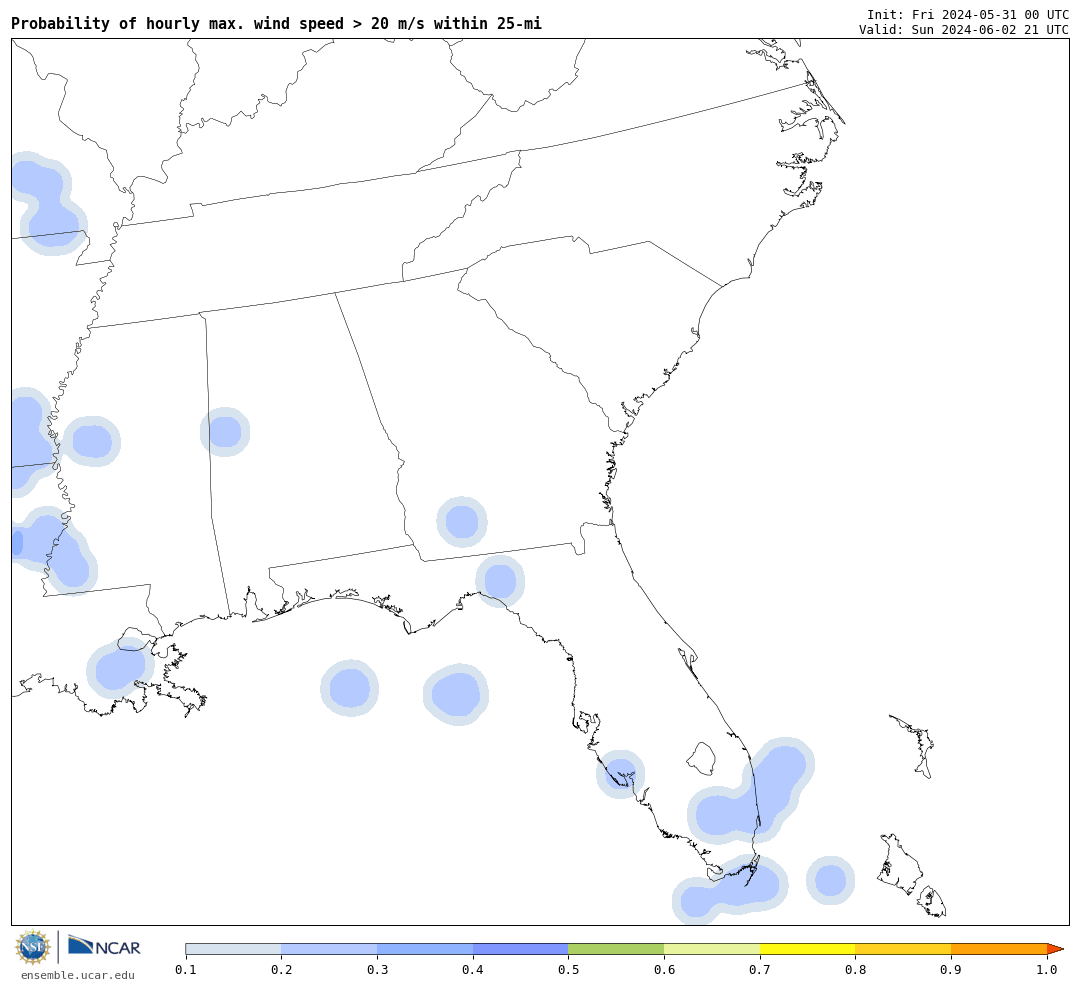The image size is (1080, 988).
Task: Click Lake Okeechobee outline in Florida
Action: (x=702, y=758)
